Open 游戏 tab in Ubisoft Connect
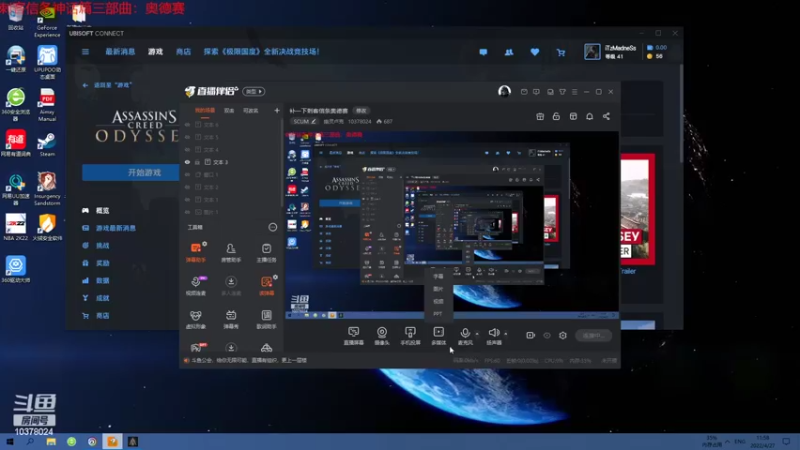This screenshot has height=450, width=800. (155, 52)
